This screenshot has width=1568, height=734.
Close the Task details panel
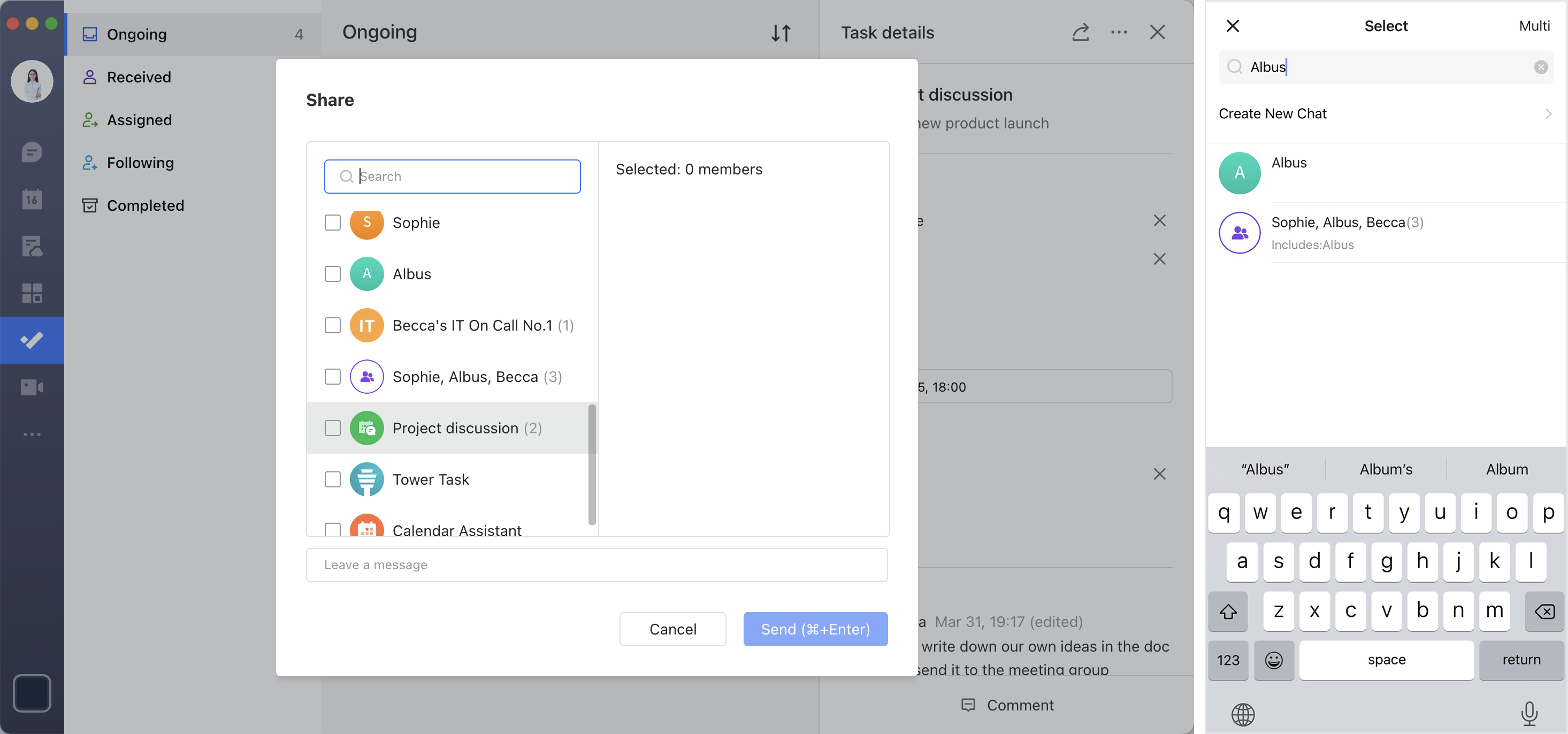click(x=1157, y=32)
